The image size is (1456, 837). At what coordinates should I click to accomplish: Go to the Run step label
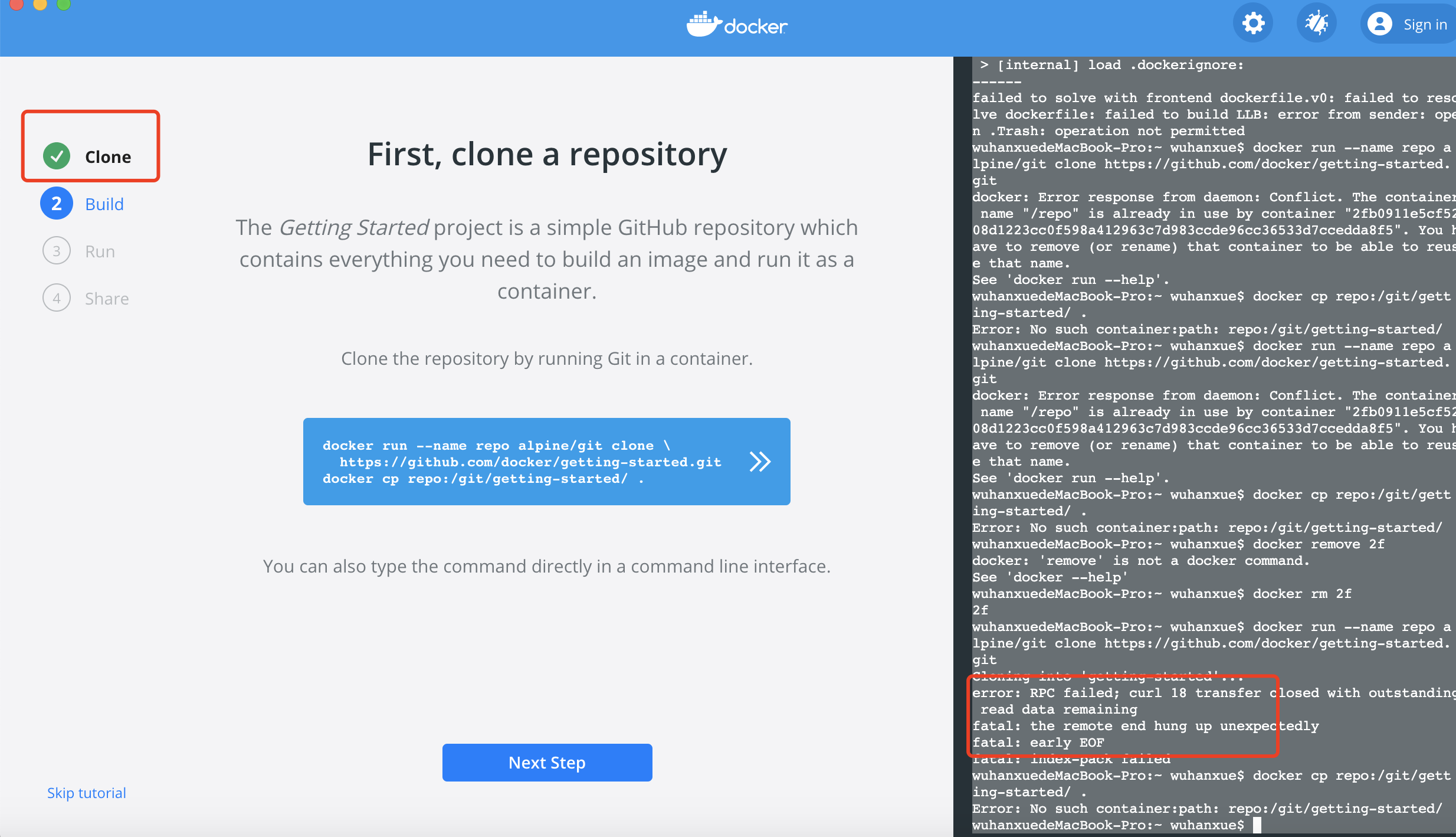[x=100, y=251]
